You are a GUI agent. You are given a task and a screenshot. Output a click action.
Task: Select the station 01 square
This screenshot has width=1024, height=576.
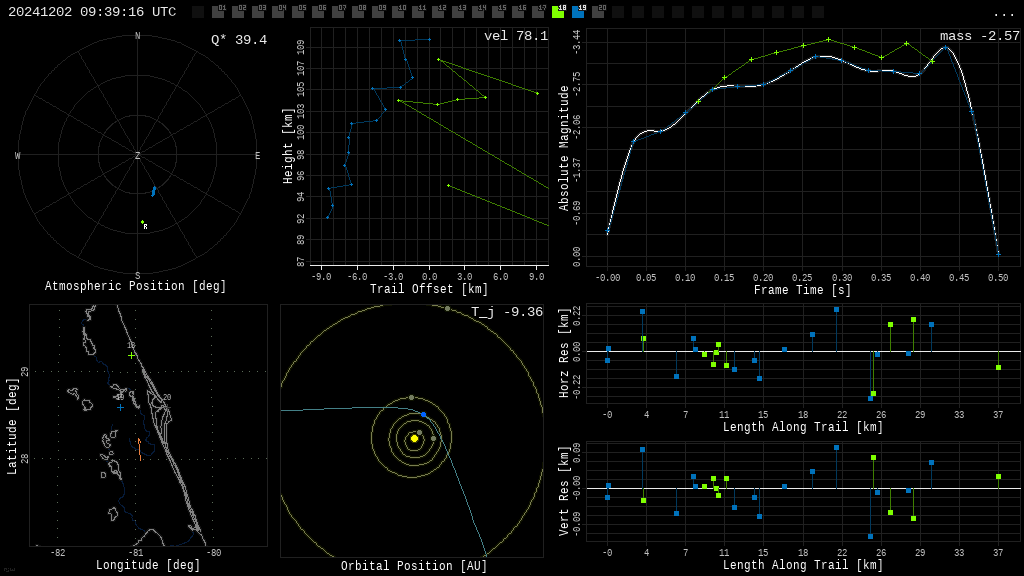tap(218, 12)
